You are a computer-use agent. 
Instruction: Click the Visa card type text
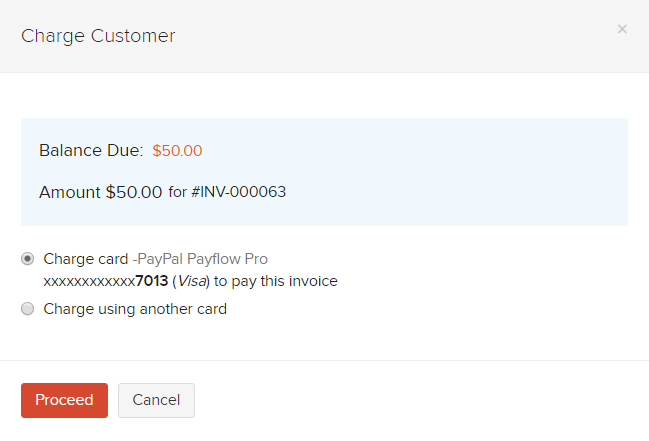coord(192,281)
